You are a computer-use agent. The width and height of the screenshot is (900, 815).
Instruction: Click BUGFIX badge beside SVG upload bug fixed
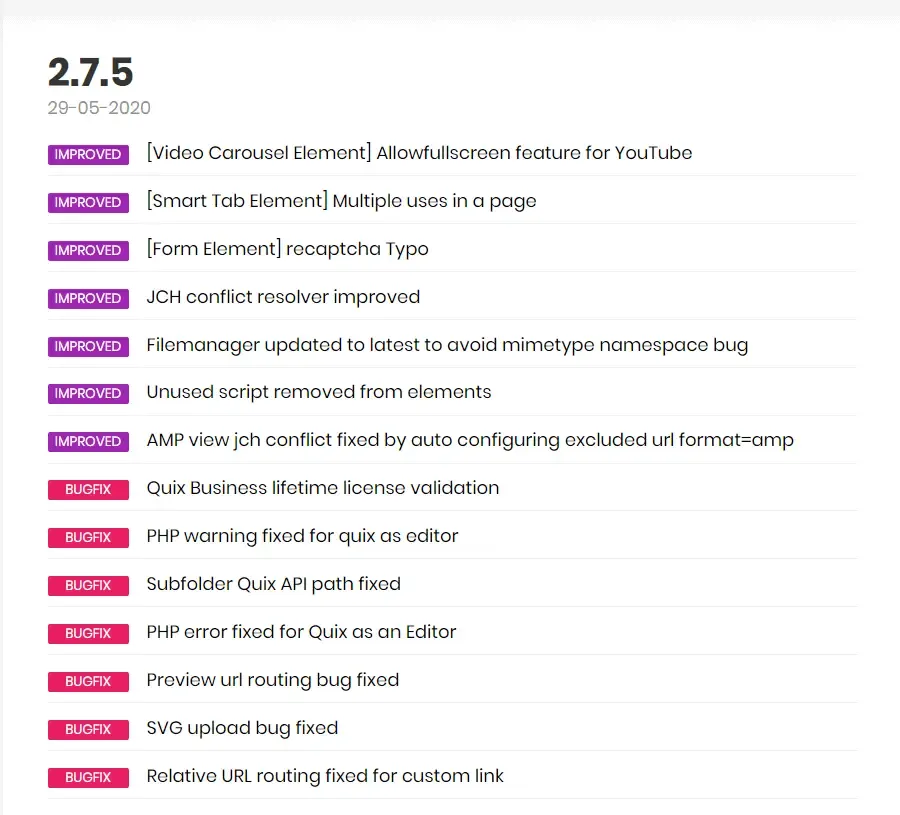tap(88, 729)
